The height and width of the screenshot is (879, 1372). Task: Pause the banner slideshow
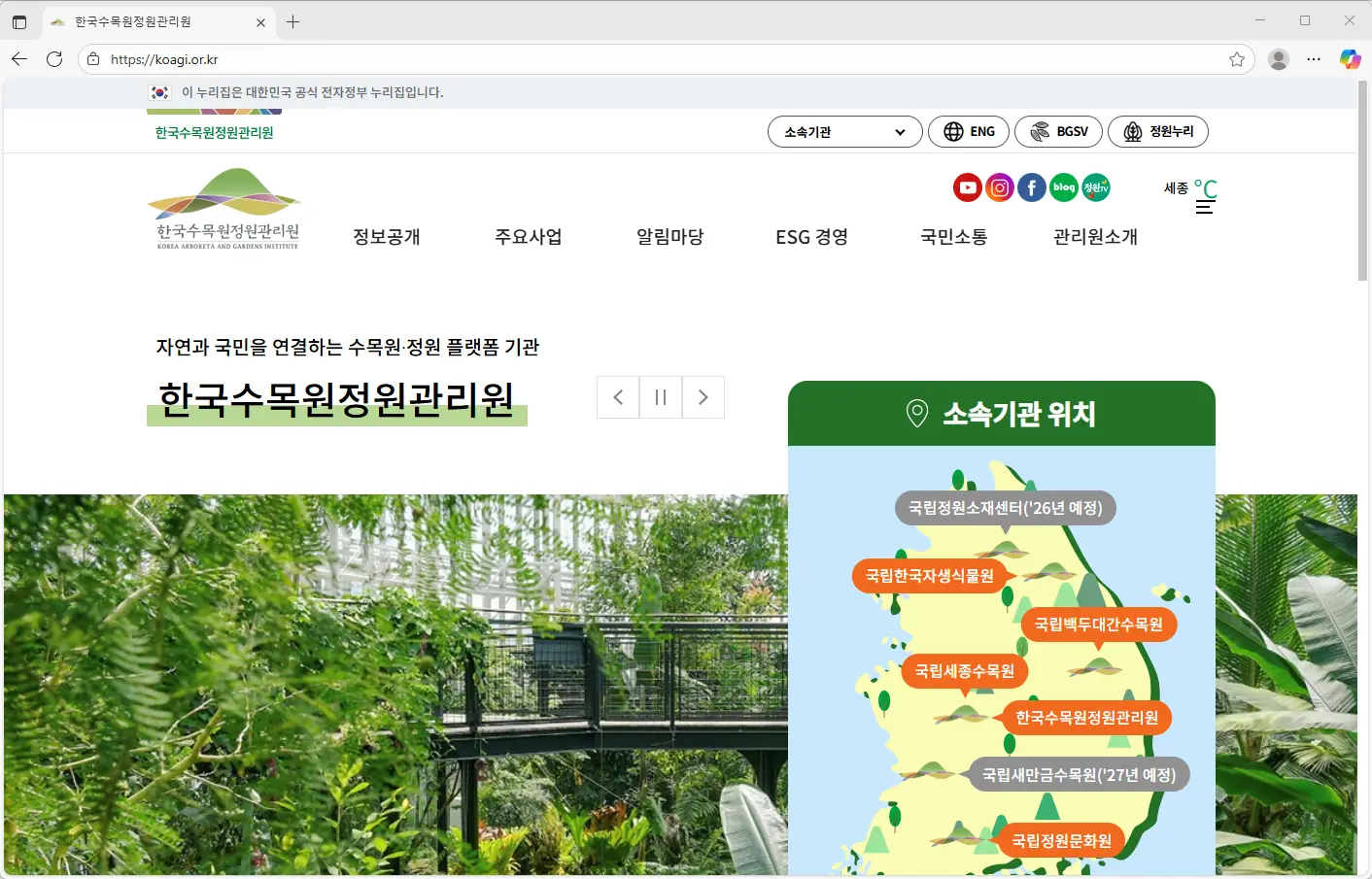coord(661,397)
